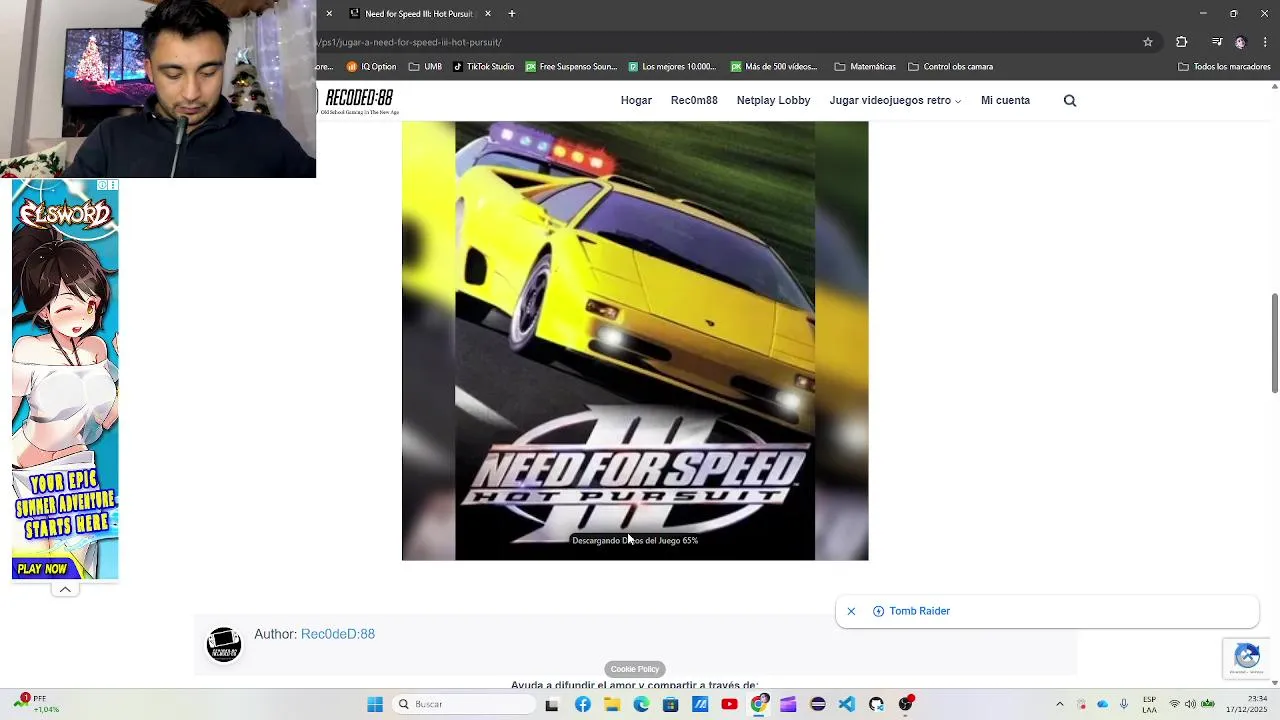Open the Mi cuenta menu item
This screenshot has width=1280, height=720.
coord(1005,100)
